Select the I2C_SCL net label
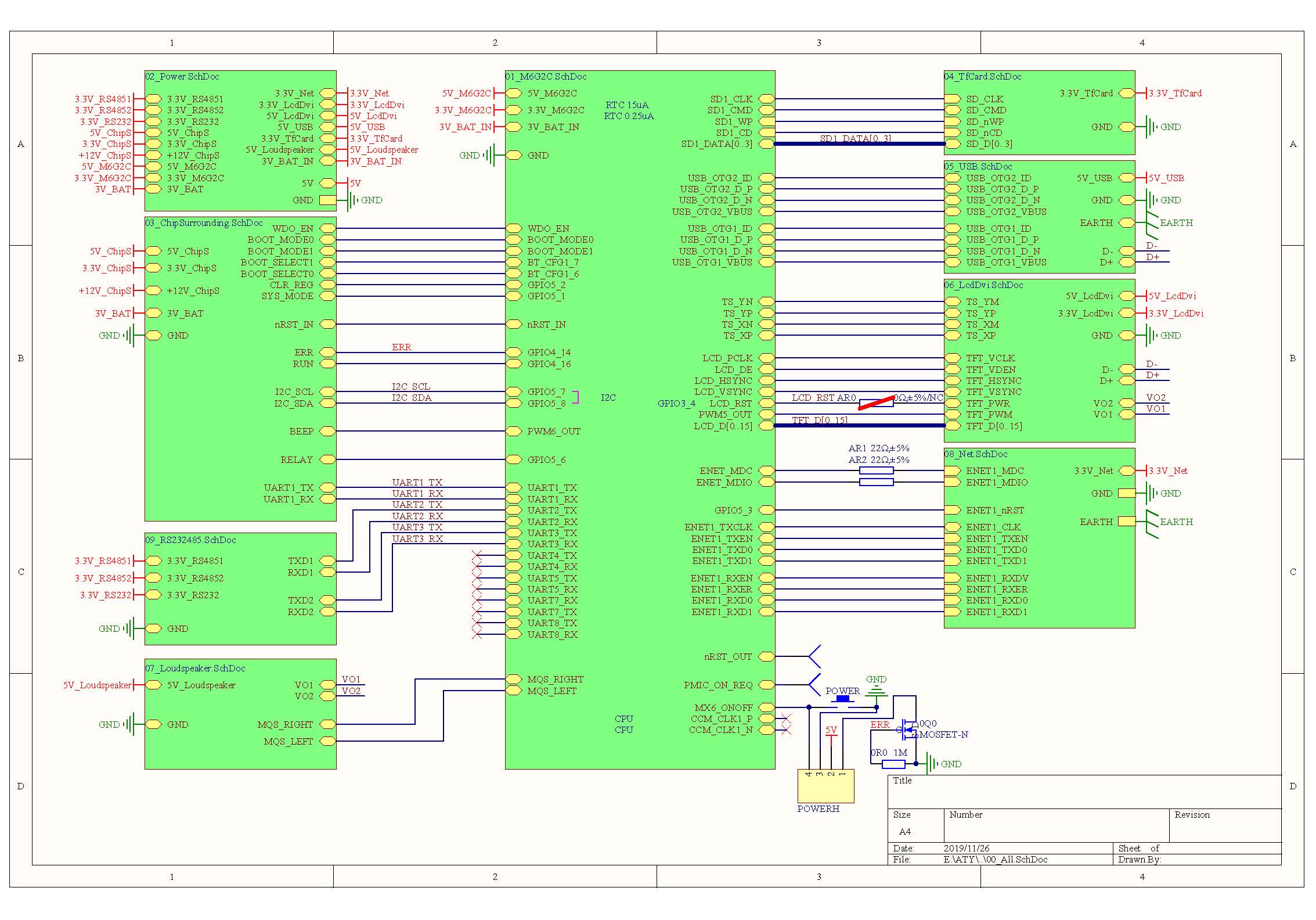The height and width of the screenshot is (920, 1316). [410, 386]
